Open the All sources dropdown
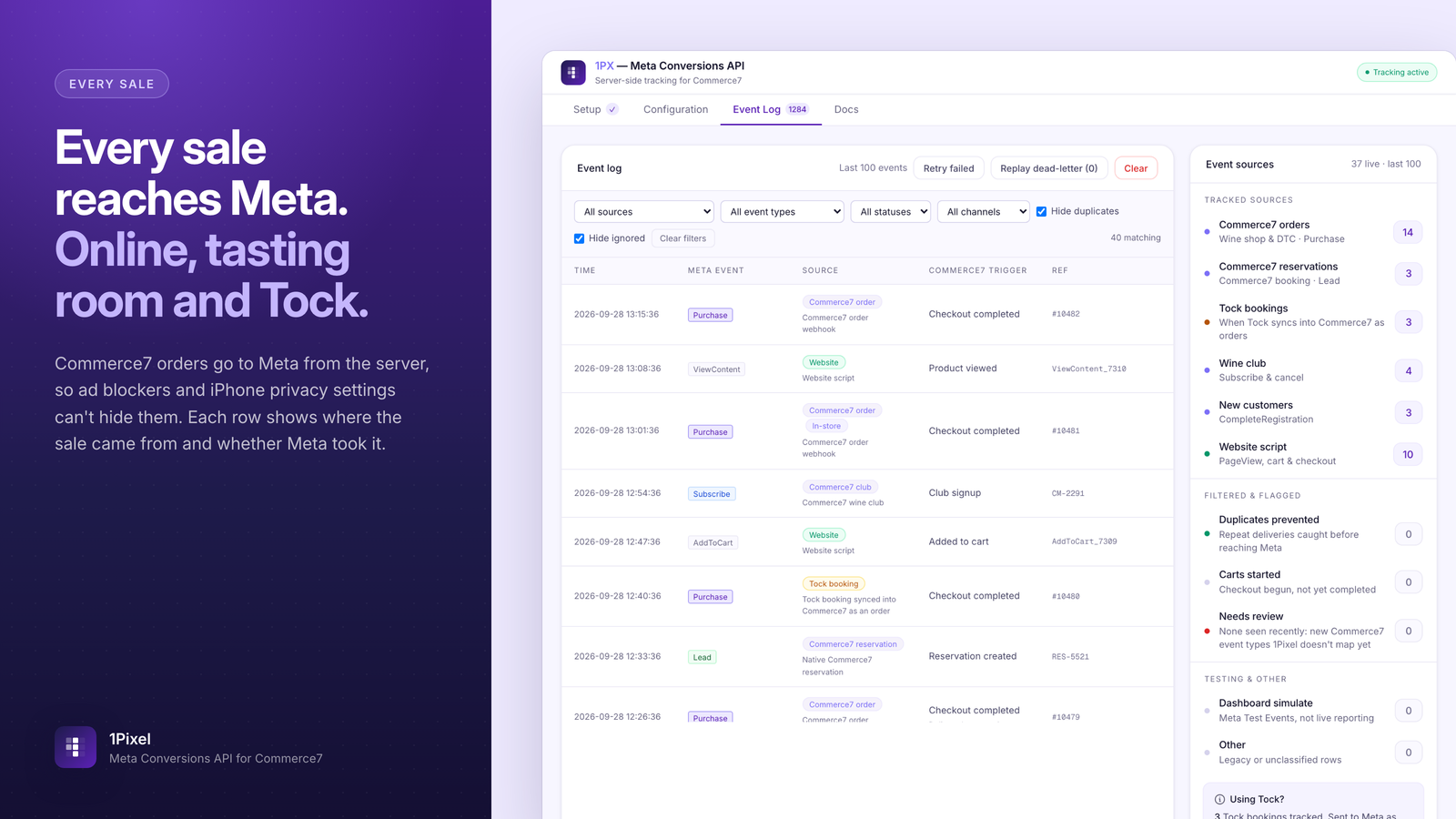 [x=644, y=211]
